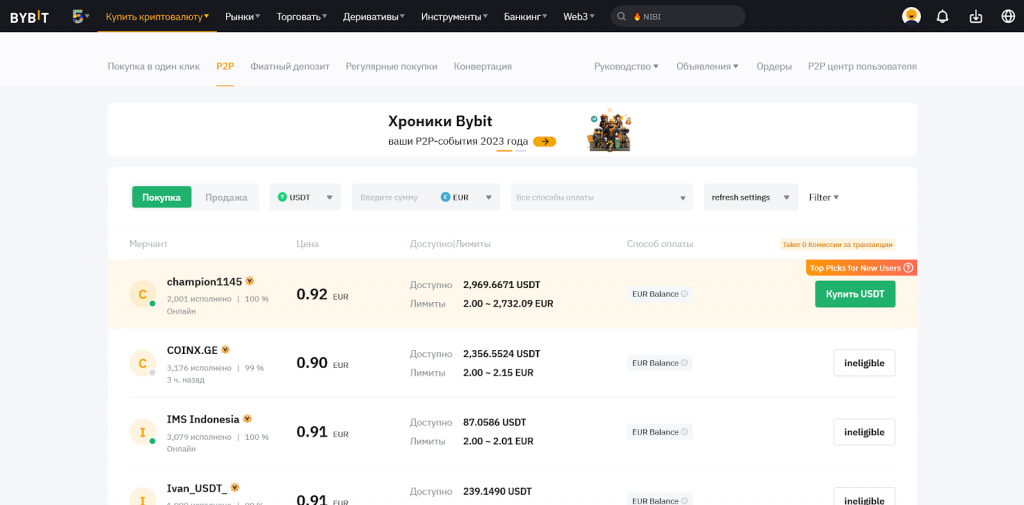Open P2P центр пользователя link

(862, 66)
